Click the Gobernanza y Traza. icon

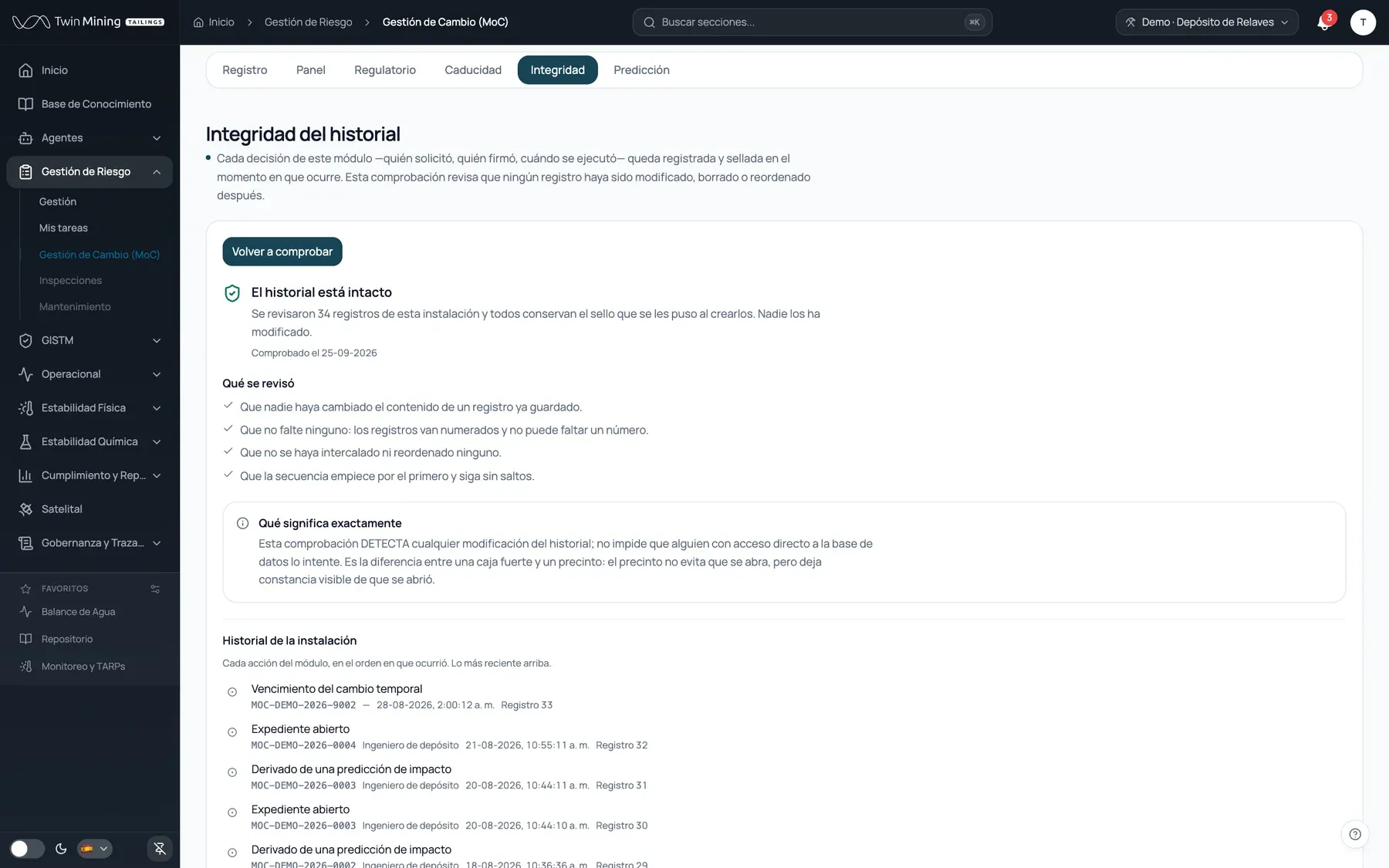25,543
